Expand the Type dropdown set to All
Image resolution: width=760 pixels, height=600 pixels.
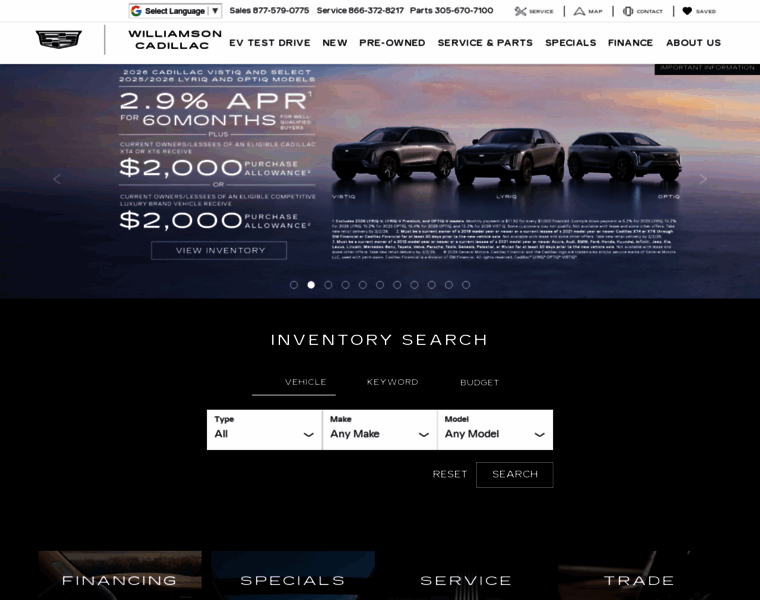click(265, 430)
